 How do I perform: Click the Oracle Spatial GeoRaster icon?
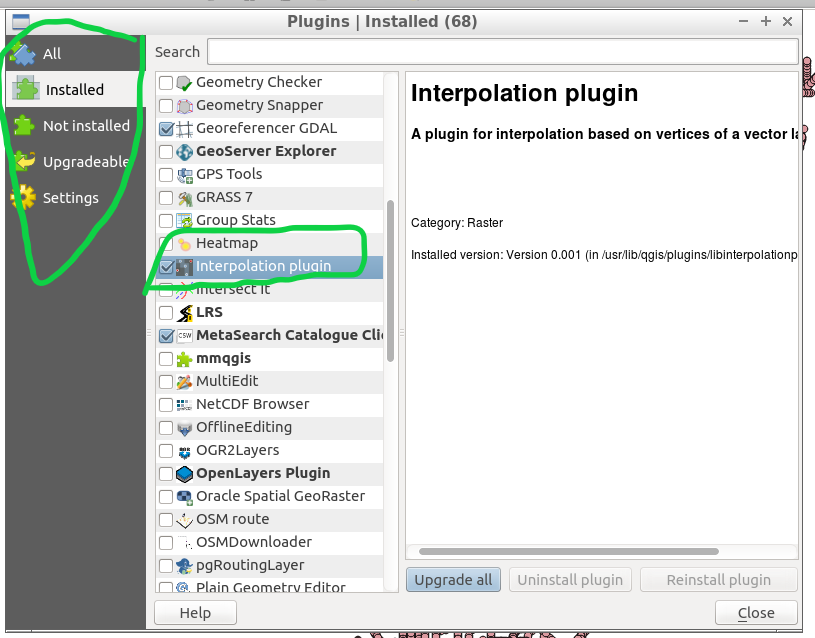(x=184, y=497)
